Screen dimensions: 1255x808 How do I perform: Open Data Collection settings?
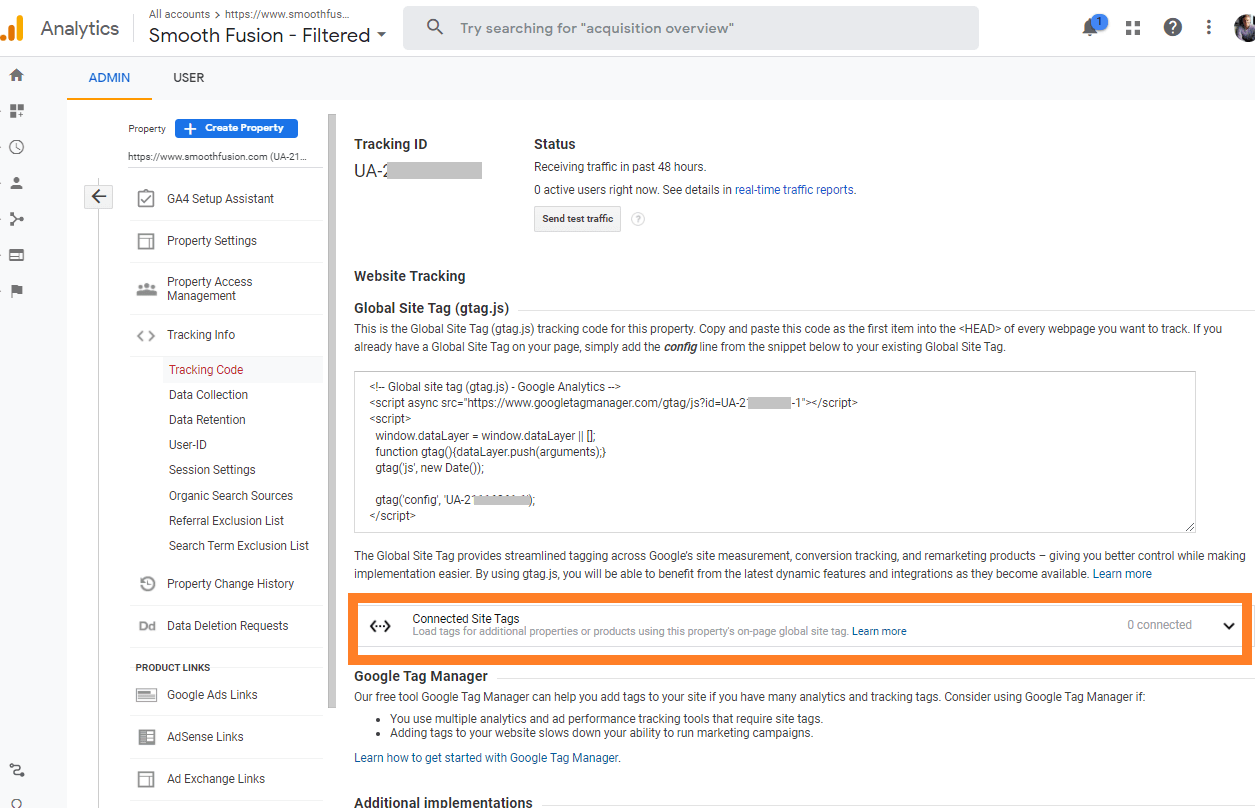coord(208,395)
